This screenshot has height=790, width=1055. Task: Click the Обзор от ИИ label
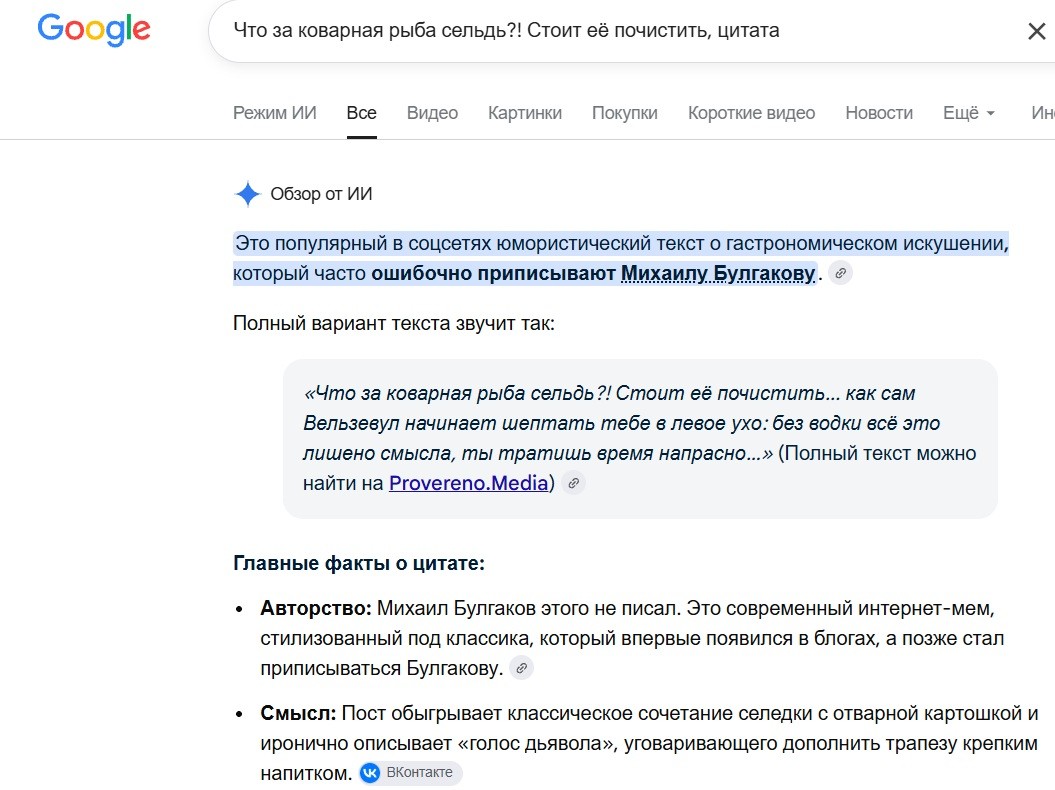point(321,194)
